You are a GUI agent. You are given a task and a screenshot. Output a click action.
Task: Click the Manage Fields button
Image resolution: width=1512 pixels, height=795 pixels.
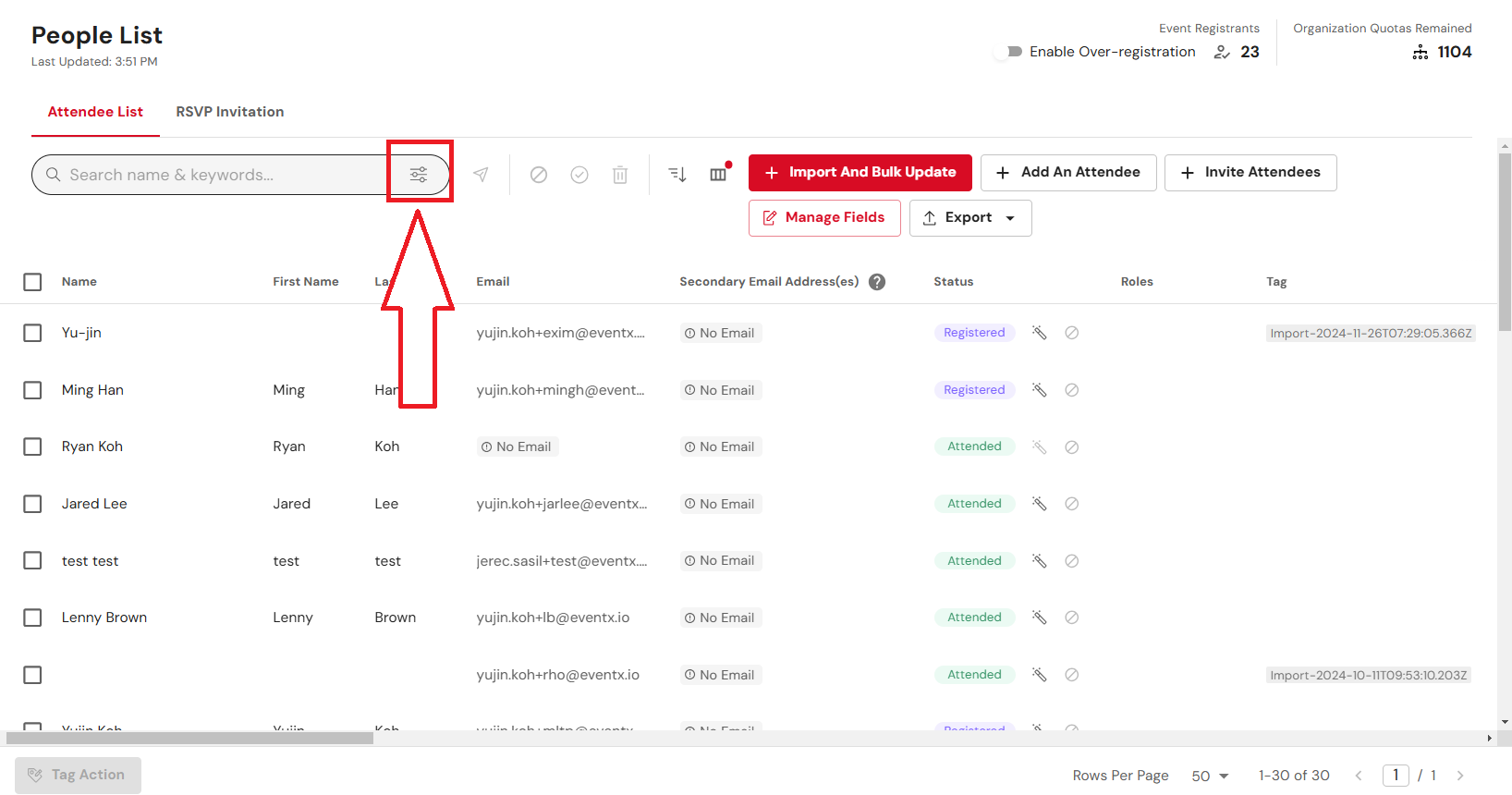tap(824, 218)
